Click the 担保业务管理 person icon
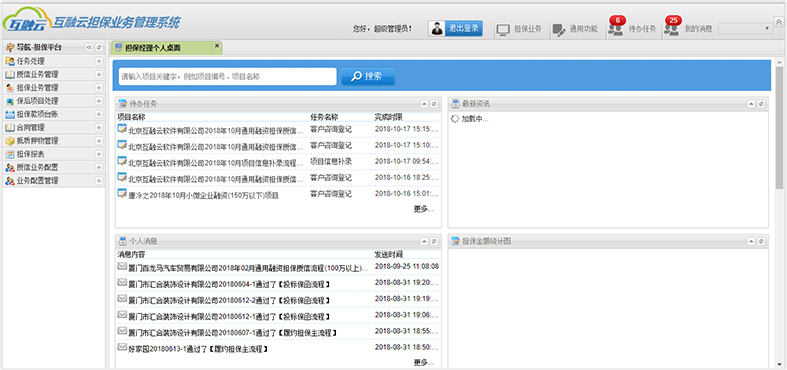 pos(10,88)
